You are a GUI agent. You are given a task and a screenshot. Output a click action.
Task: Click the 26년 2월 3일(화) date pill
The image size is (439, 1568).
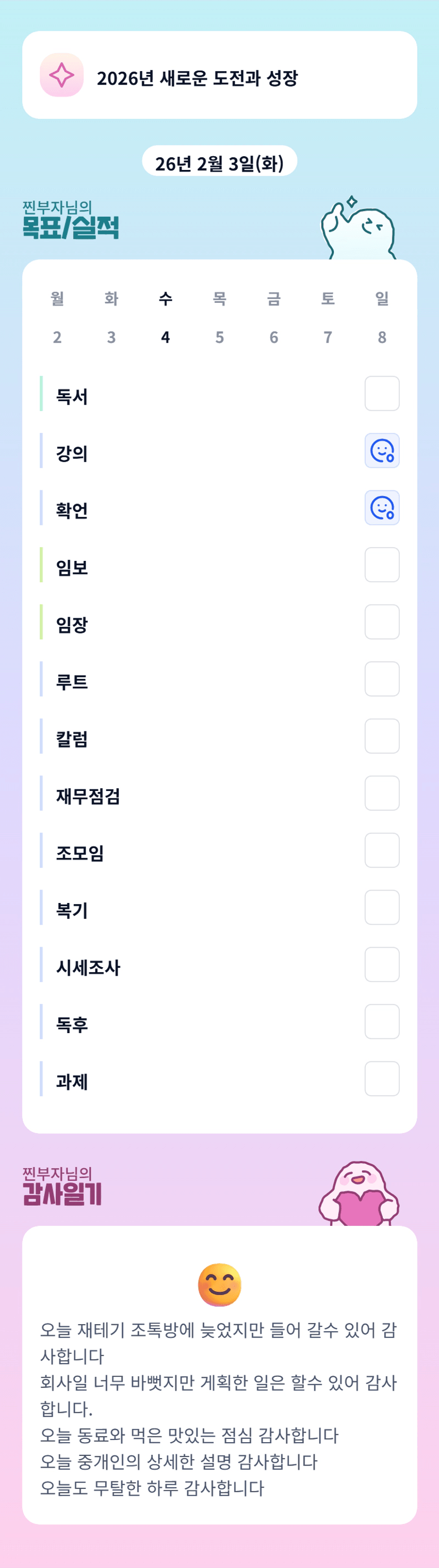click(220, 163)
